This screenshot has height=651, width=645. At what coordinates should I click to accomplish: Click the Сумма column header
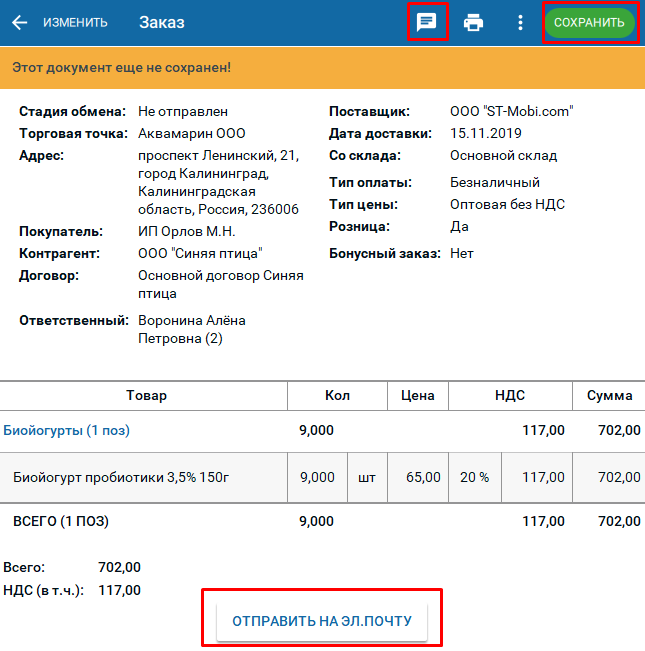pyautogui.click(x=609, y=395)
